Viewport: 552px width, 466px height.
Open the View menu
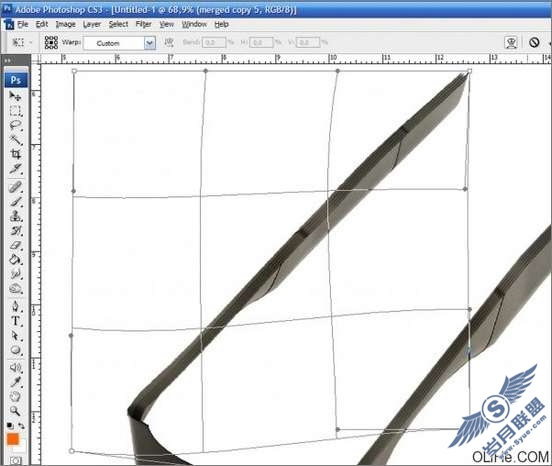(x=167, y=24)
